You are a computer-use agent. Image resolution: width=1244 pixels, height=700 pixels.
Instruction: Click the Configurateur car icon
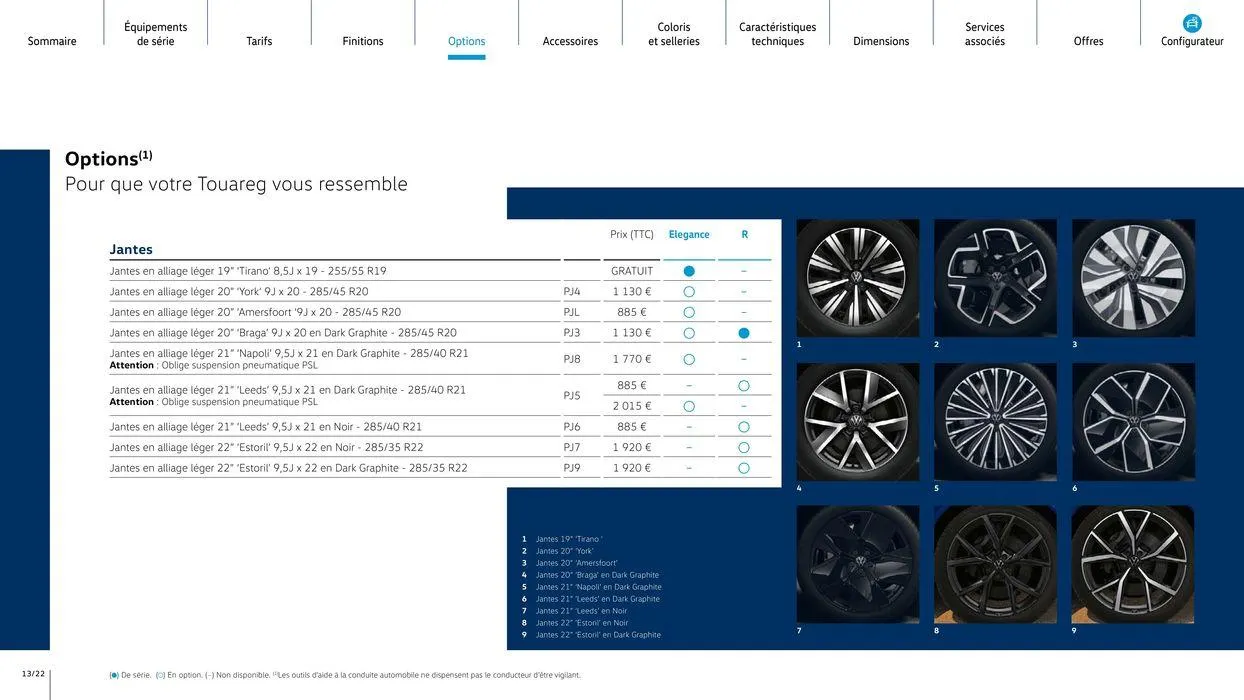(x=1192, y=24)
